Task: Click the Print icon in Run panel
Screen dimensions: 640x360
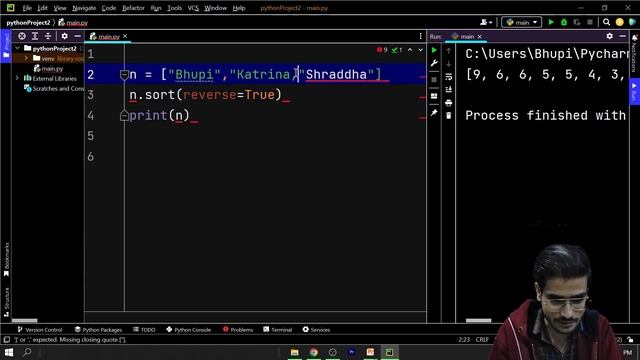Action: click(449, 103)
